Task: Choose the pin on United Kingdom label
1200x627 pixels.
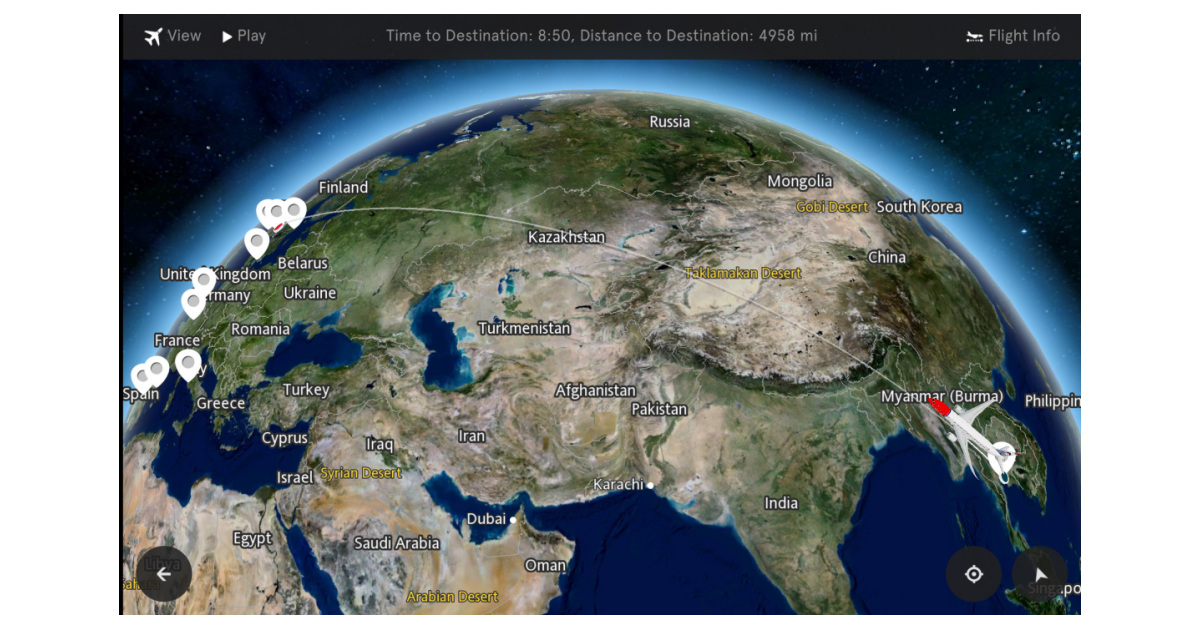Action: pos(204,279)
